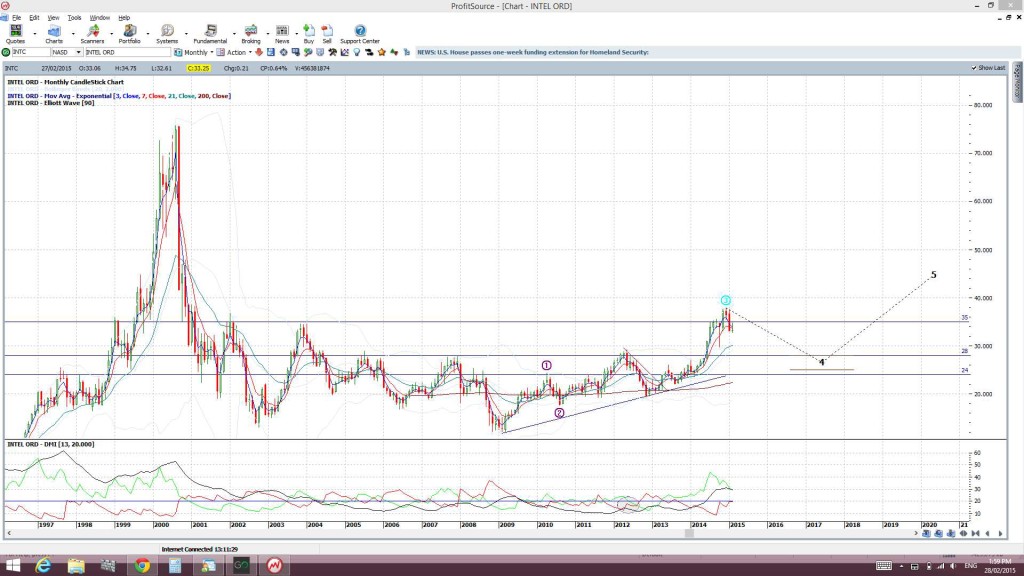Click the volume speaker tray icon
This screenshot has width=1024, height=576.
click(x=953, y=566)
